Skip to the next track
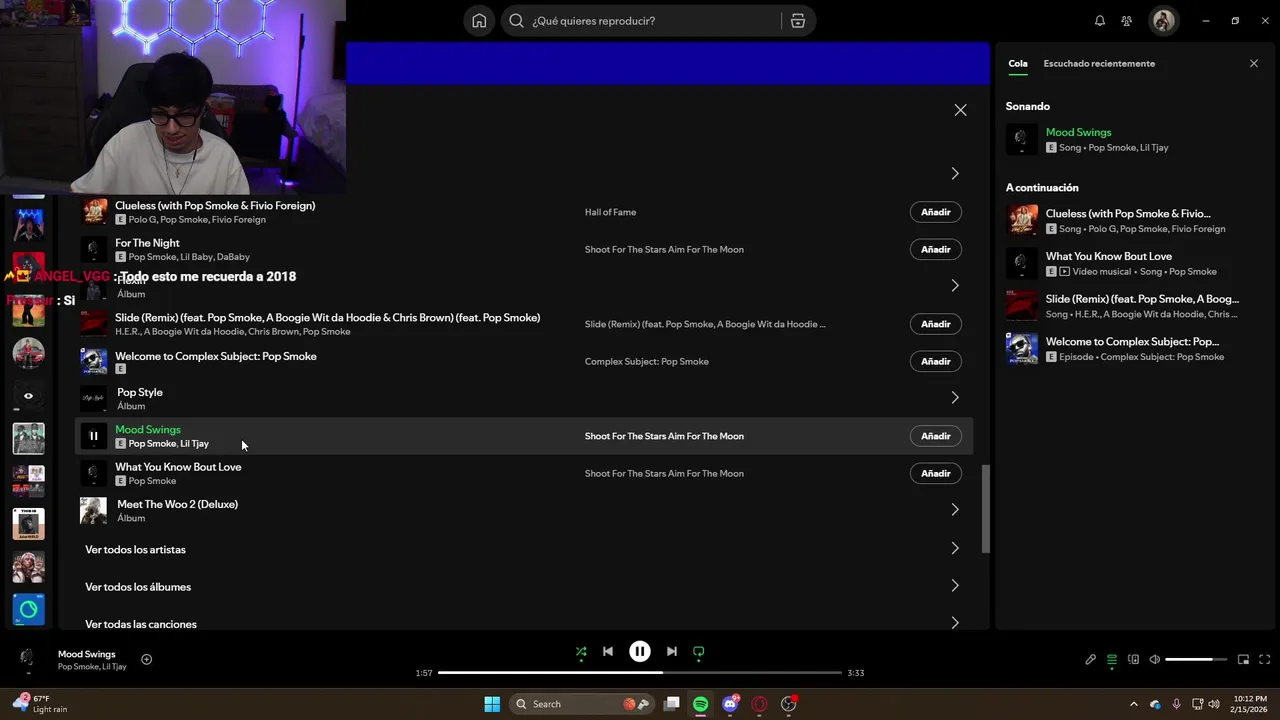This screenshot has width=1280, height=720. click(x=672, y=652)
